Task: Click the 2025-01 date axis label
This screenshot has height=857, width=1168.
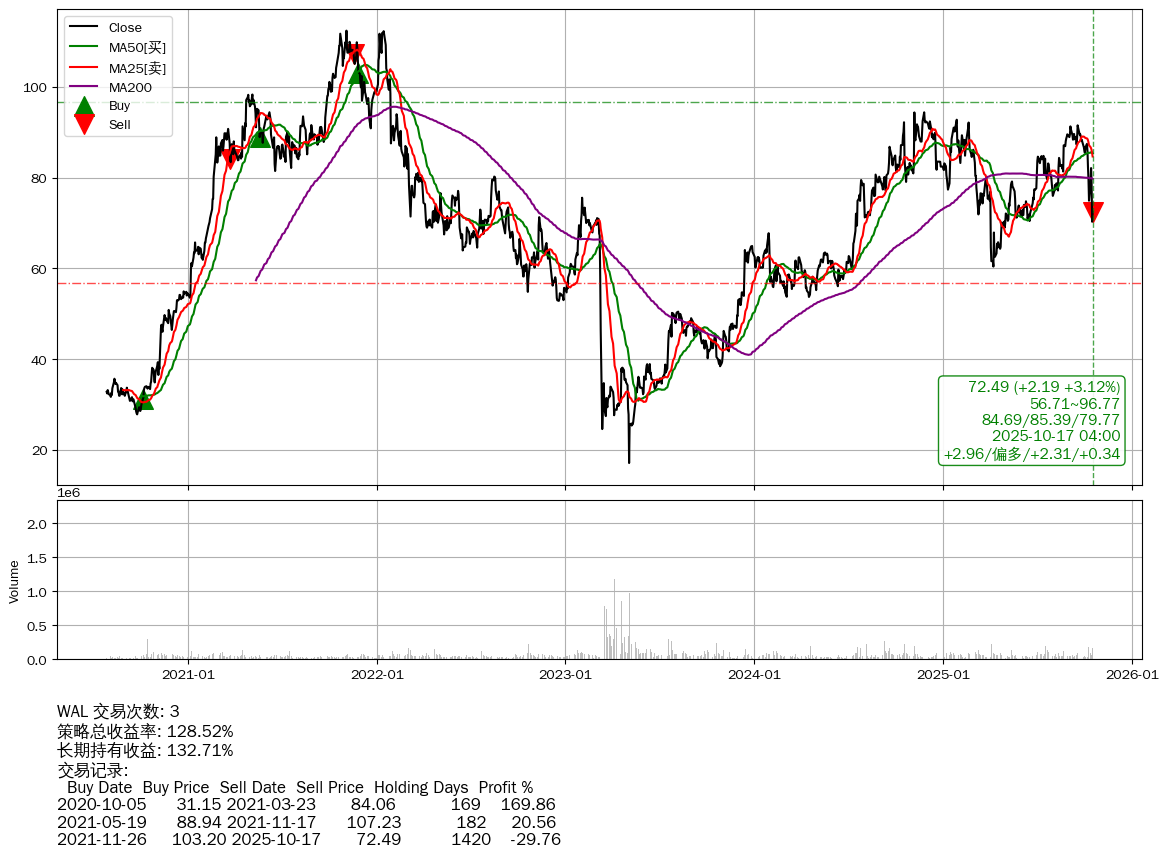Action: tap(944, 675)
